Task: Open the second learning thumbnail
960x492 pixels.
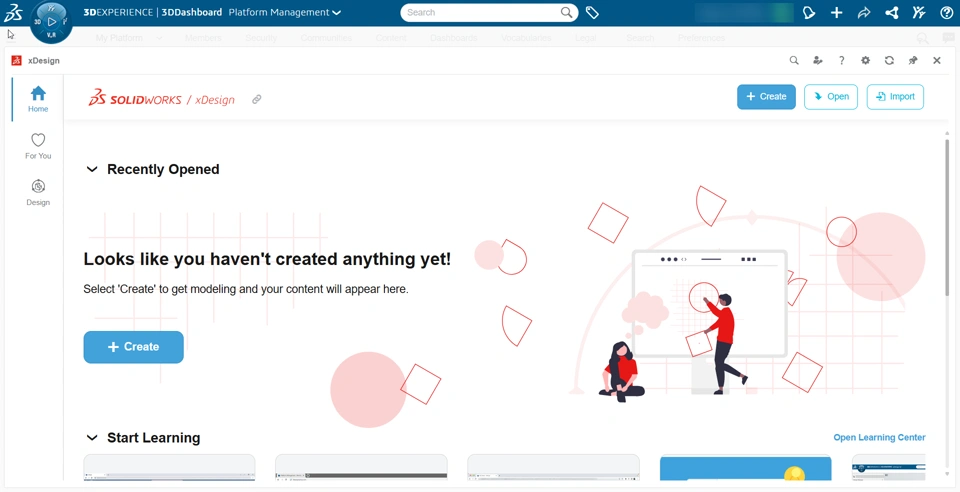Action: [361, 468]
